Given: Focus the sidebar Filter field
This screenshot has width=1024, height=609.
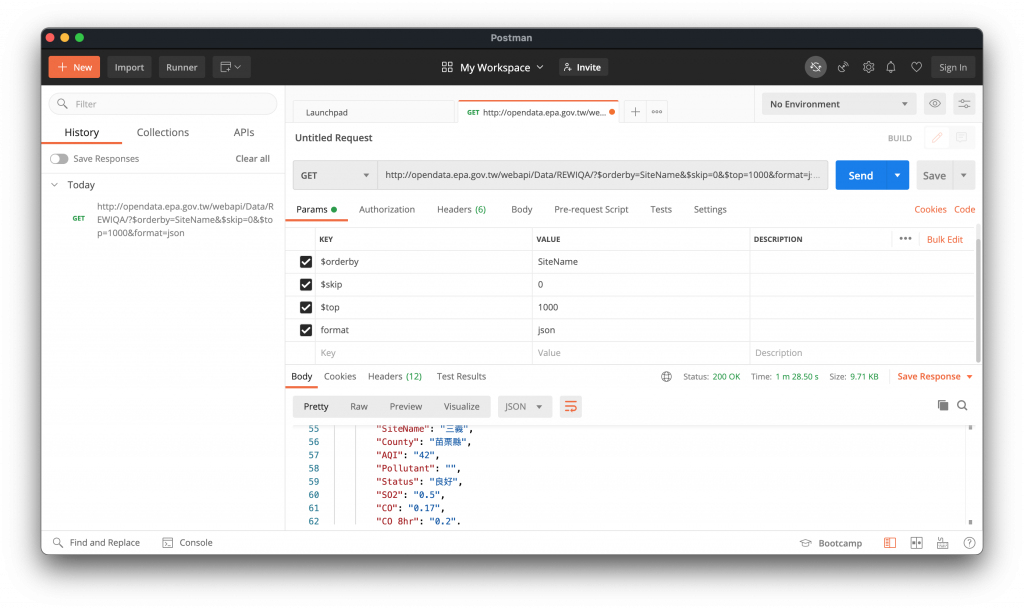Looking at the screenshot, I should tap(163, 104).
